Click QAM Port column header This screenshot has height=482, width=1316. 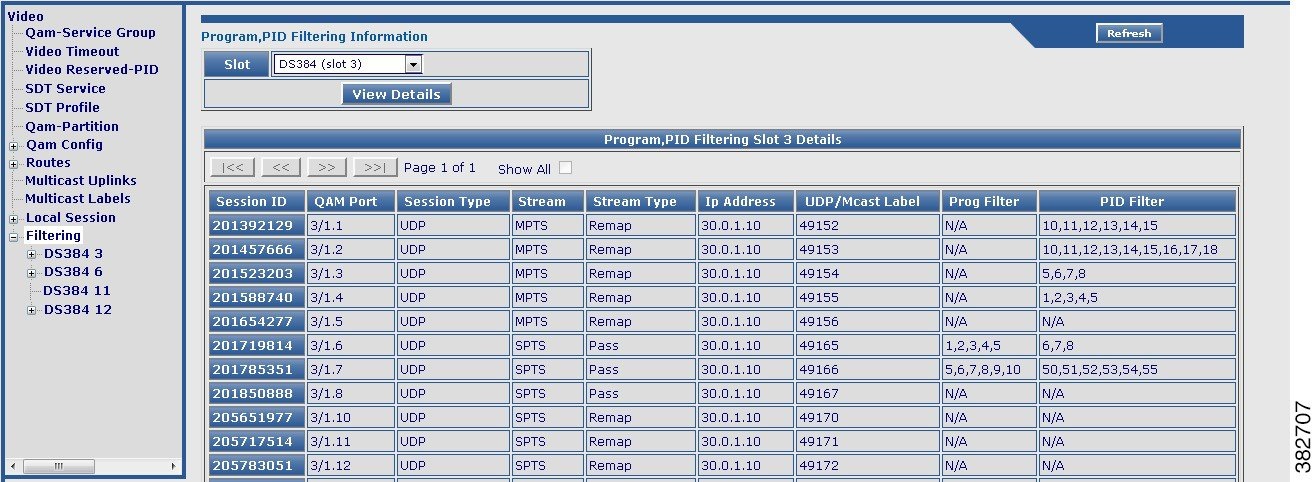tap(350, 201)
